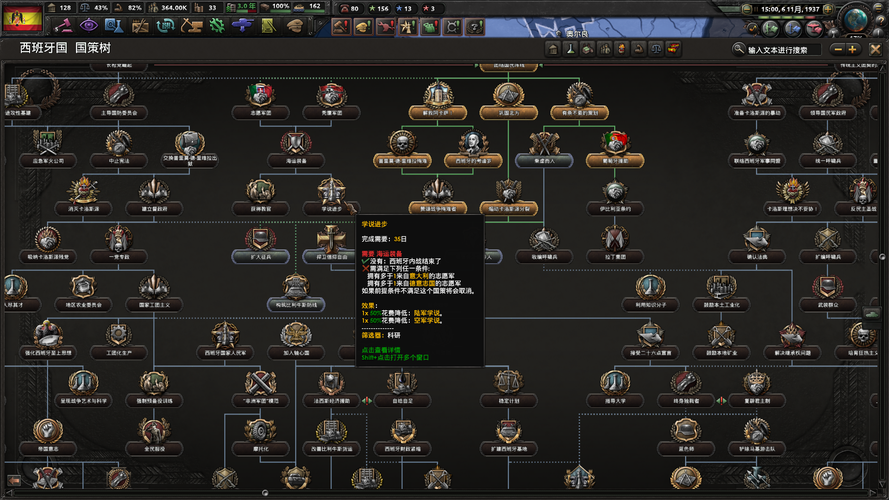Open the trade arrows screen
Image resolution: width=889 pixels, height=500 pixels.
coord(166,26)
